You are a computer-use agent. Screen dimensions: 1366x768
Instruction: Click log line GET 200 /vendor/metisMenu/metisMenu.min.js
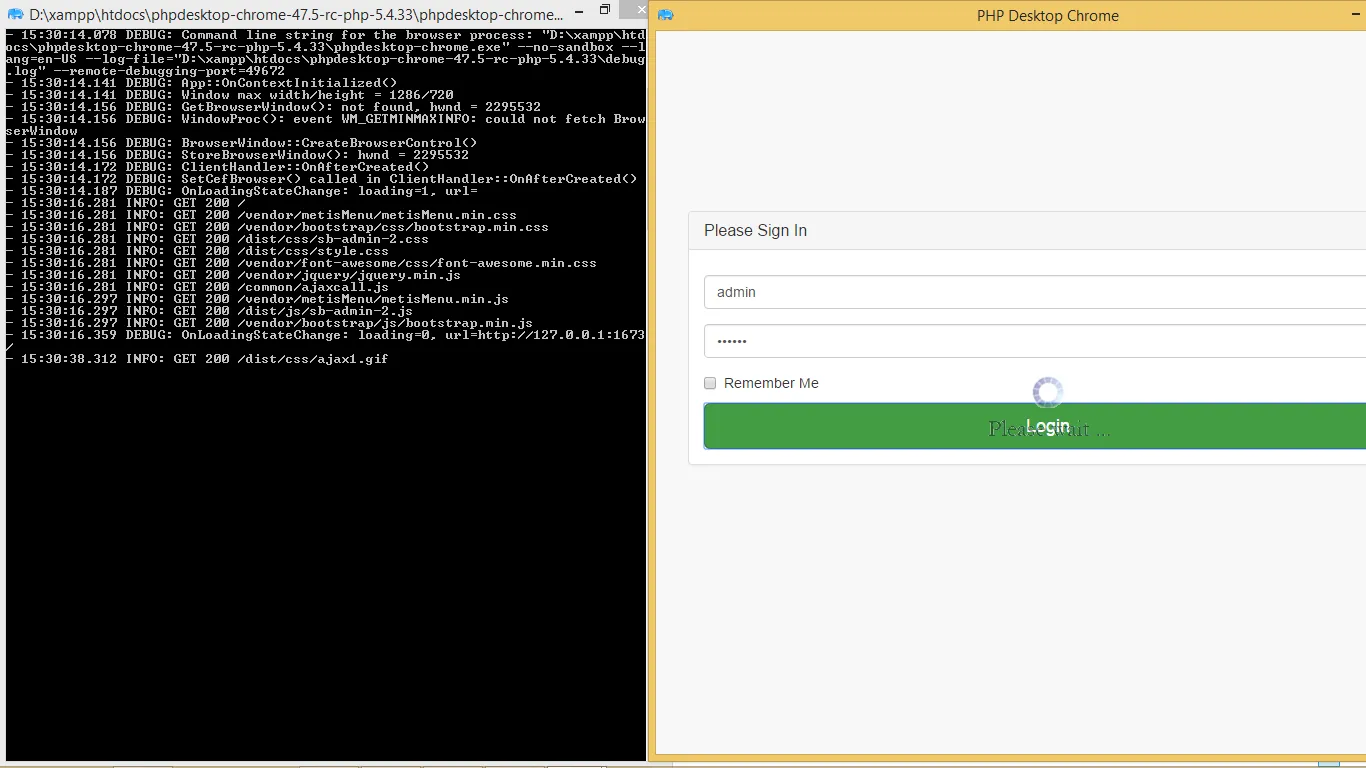(257, 299)
